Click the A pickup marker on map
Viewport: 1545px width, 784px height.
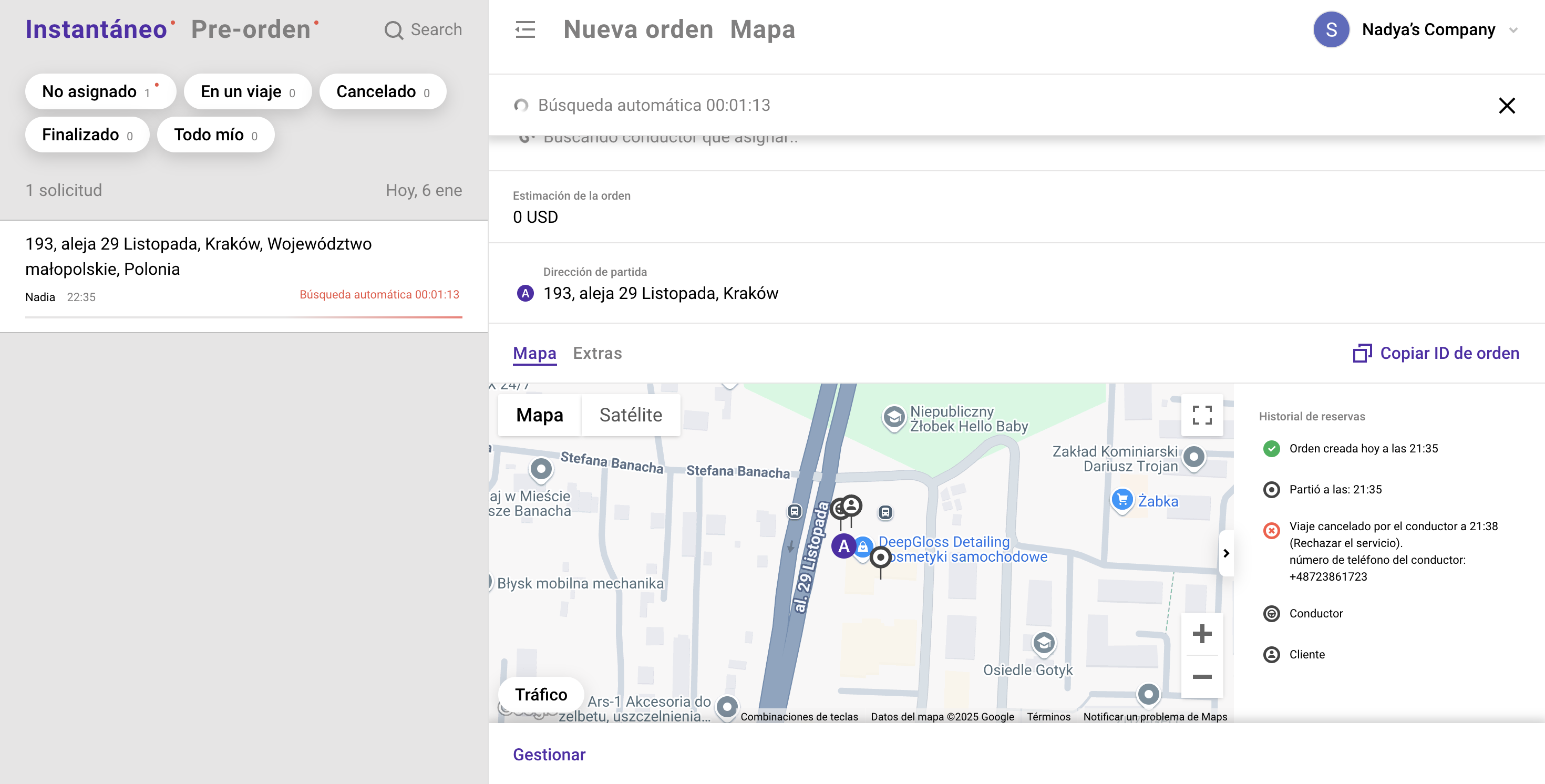point(843,546)
